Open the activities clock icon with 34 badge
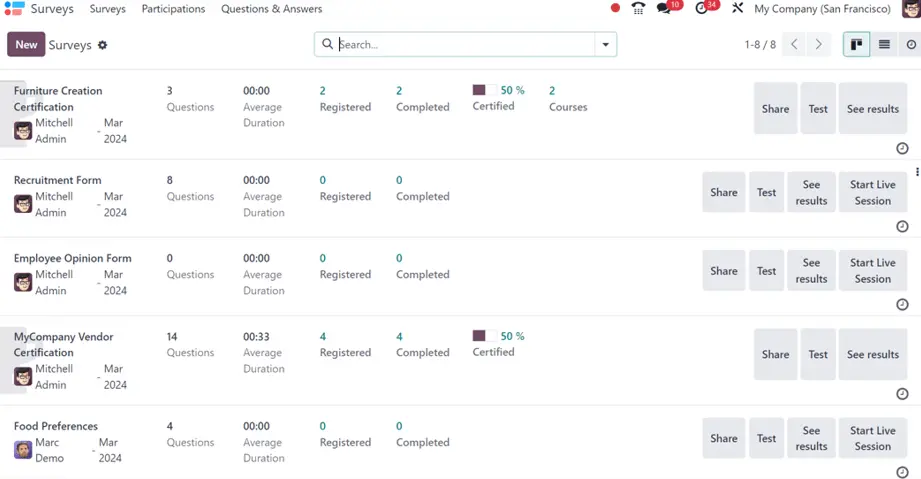Image resolution: width=921 pixels, height=479 pixels. 703,9
